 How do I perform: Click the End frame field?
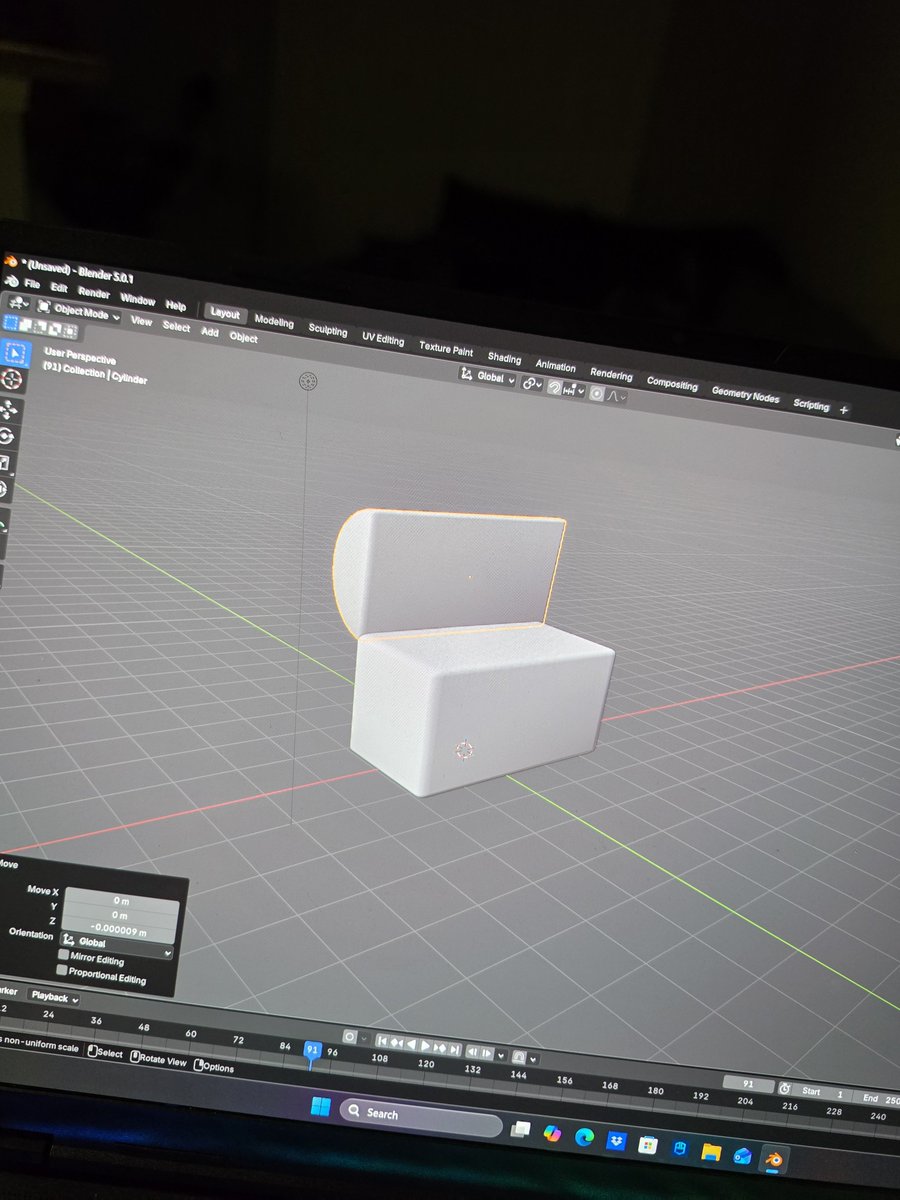pyautogui.click(x=878, y=1099)
